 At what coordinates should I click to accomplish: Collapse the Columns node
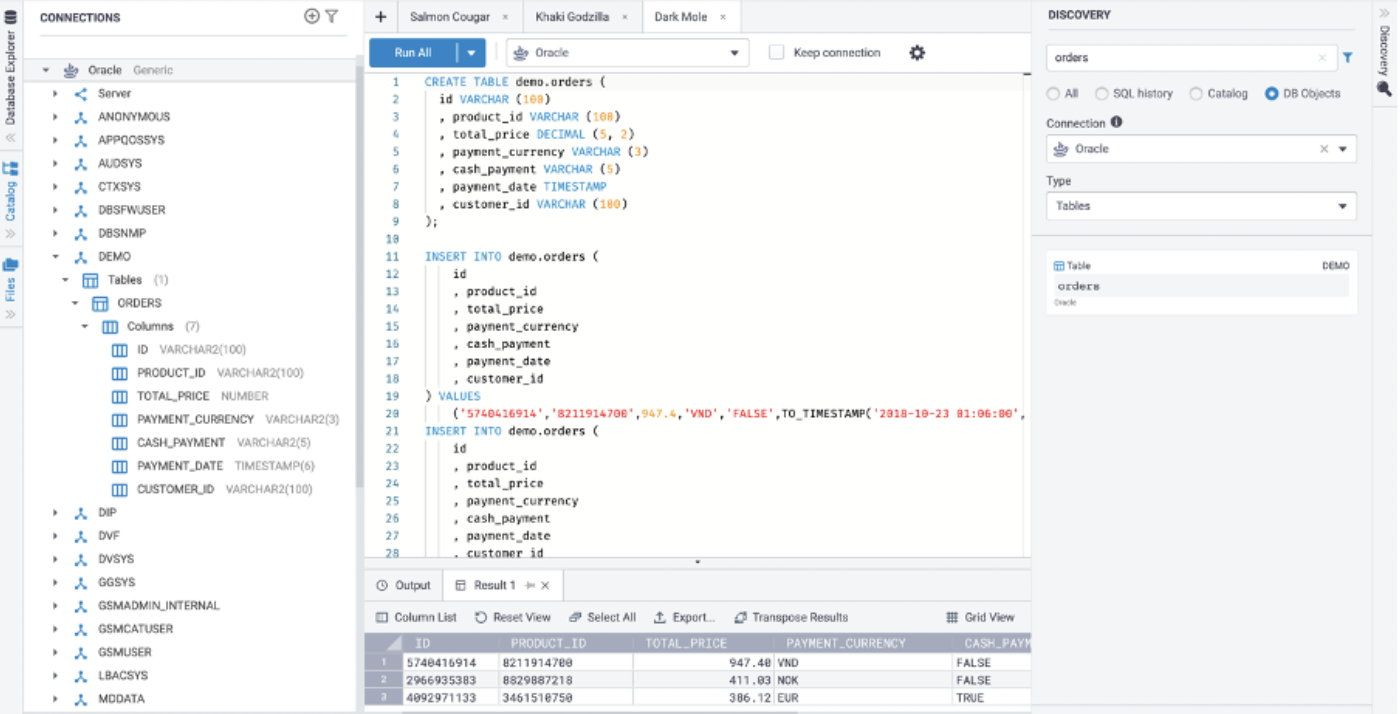tap(85, 327)
